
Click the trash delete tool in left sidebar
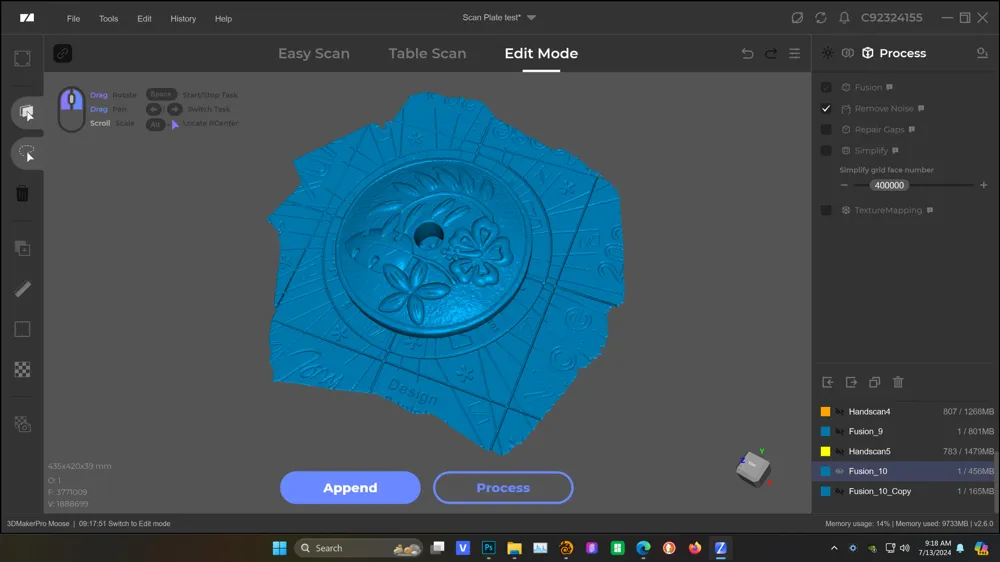(22, 194)
